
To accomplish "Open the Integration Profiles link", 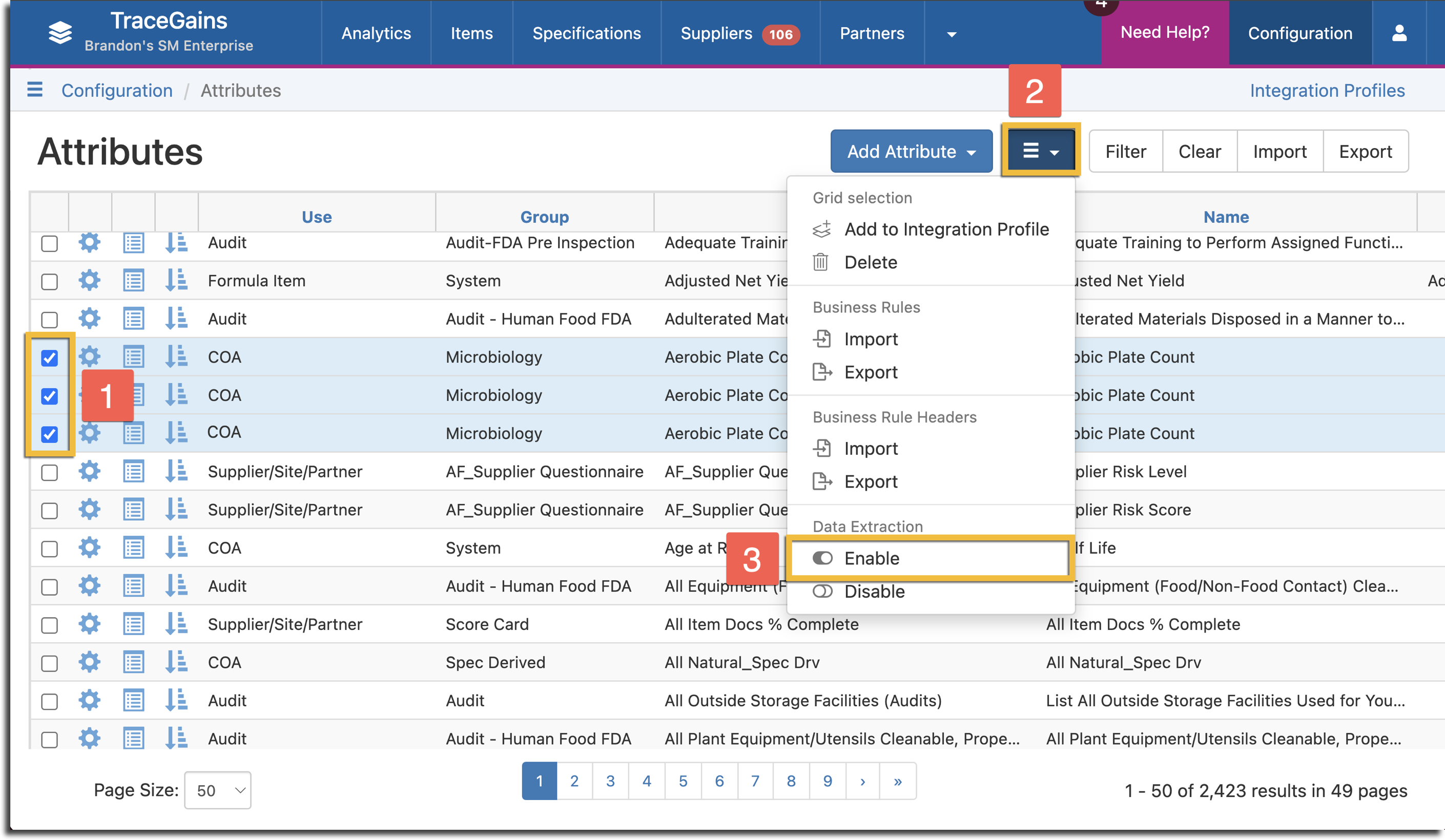I will tap(1327, 91).
